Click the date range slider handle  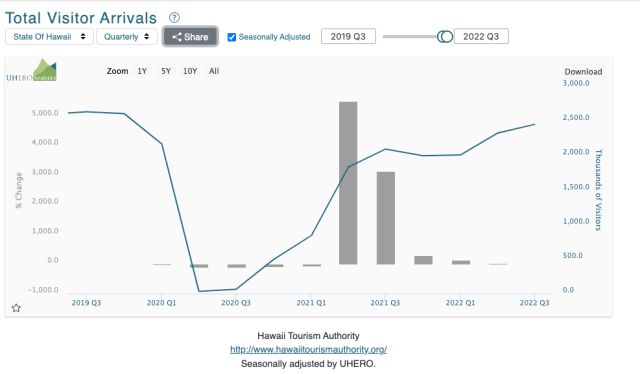(x=445, y=37)
